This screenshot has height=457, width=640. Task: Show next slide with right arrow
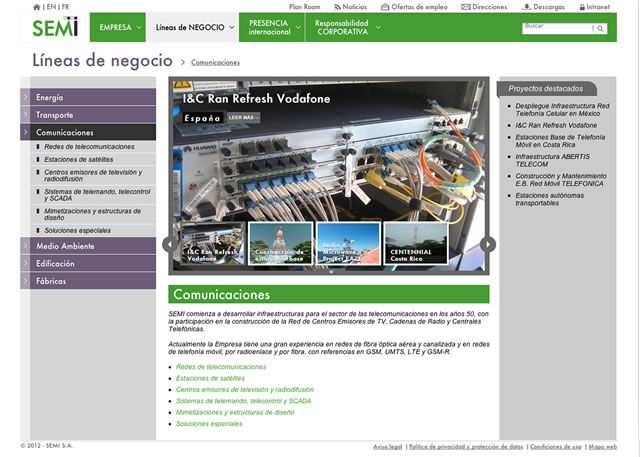[x=488, y=244]
